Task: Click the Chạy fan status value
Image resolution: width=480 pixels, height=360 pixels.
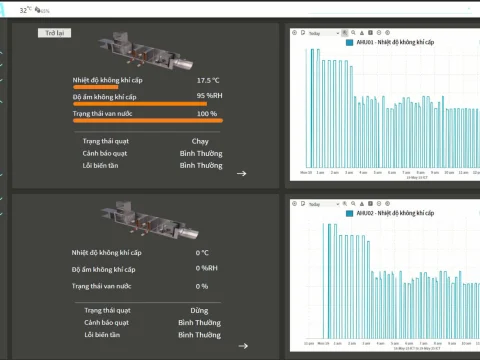Action: pos(200,141)
